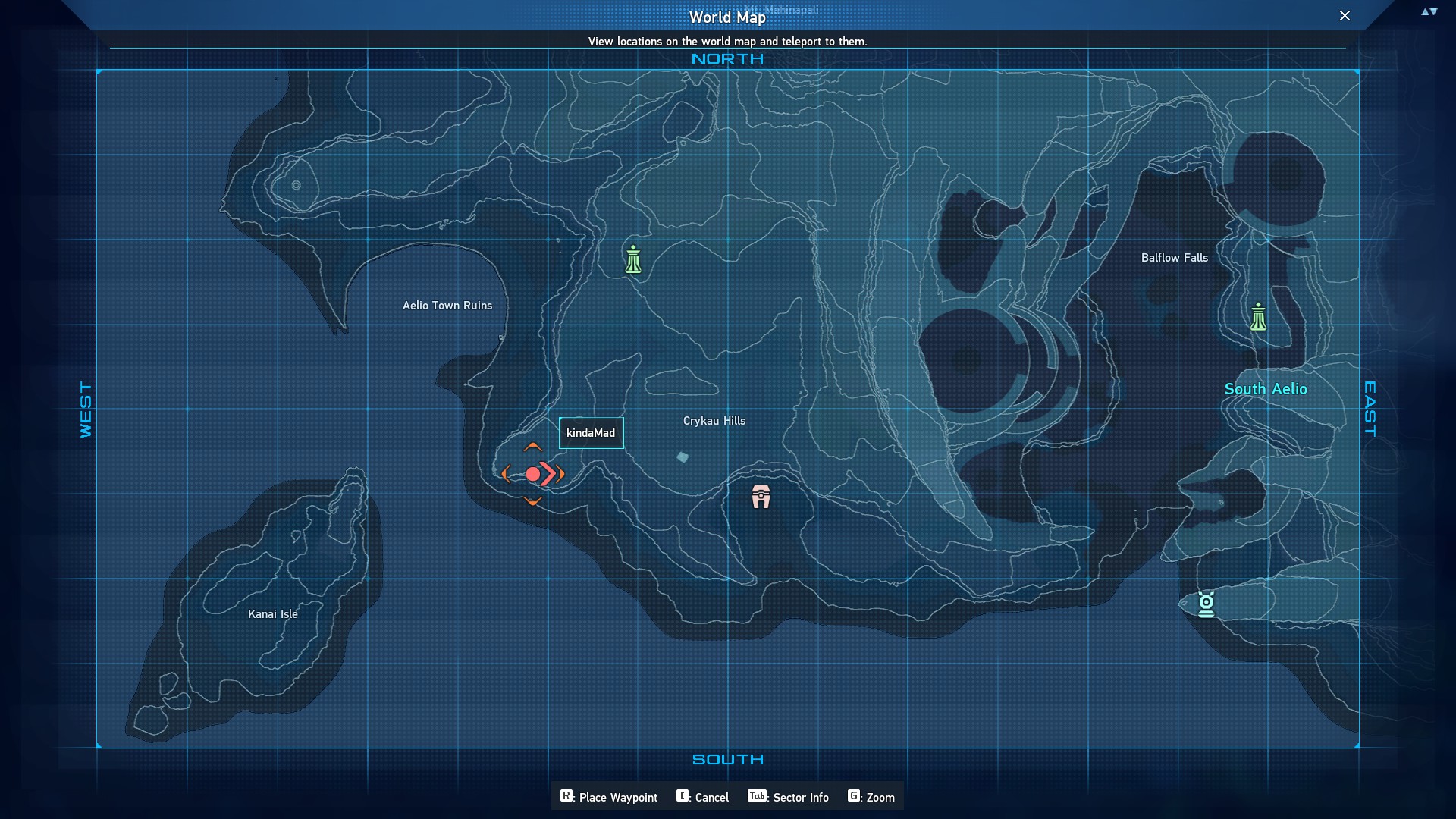This screenshot has height=819, width=1456.
Task: Click the R key icon beside Place Waypoint
Action: click(566, 796)
